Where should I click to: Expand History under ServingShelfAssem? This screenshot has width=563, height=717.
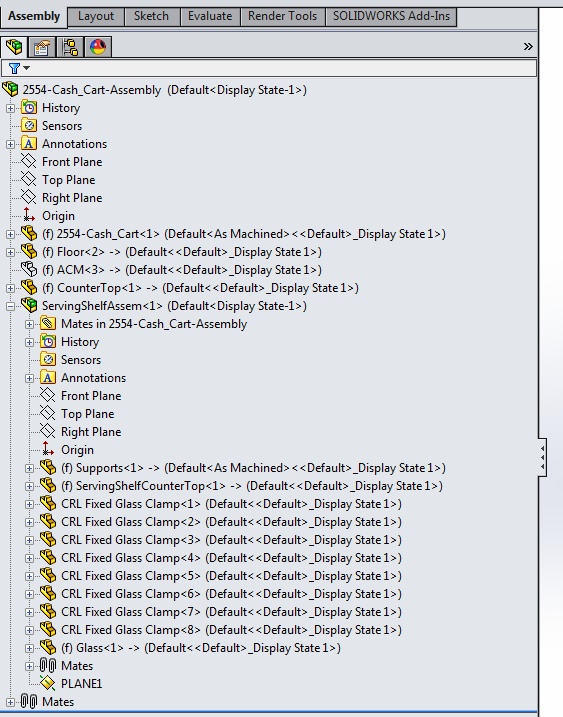point(29,342)
